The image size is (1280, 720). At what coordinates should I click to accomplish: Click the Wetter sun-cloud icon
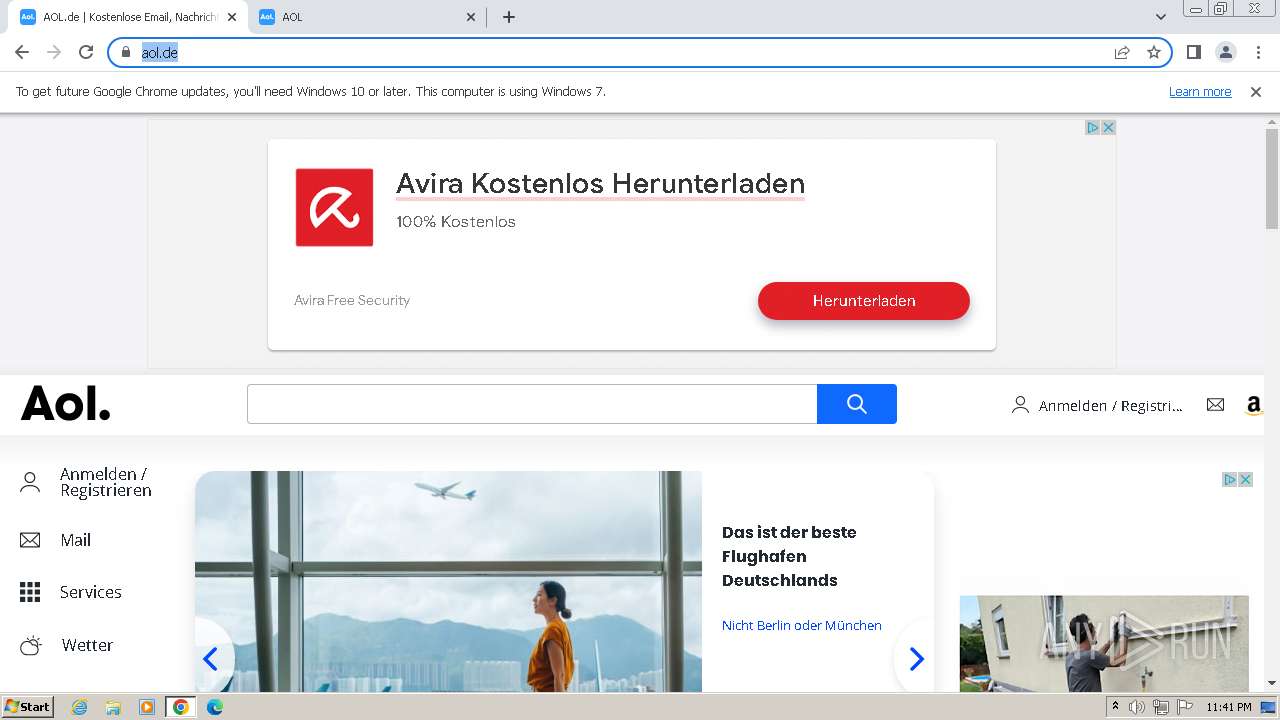coord(31,645)
